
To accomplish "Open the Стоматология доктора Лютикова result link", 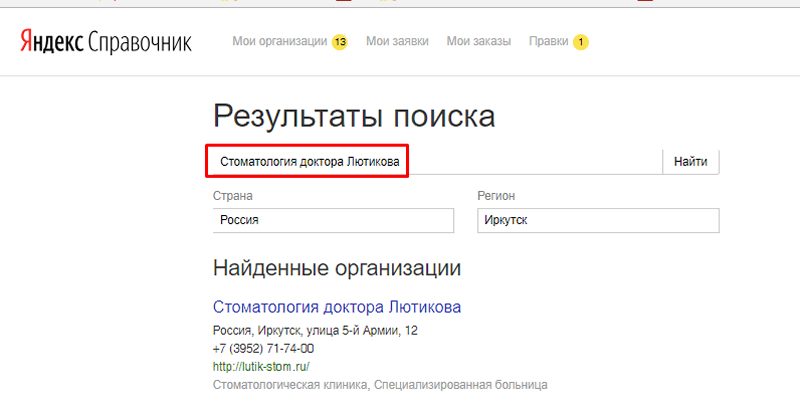I will coord(337,307).
